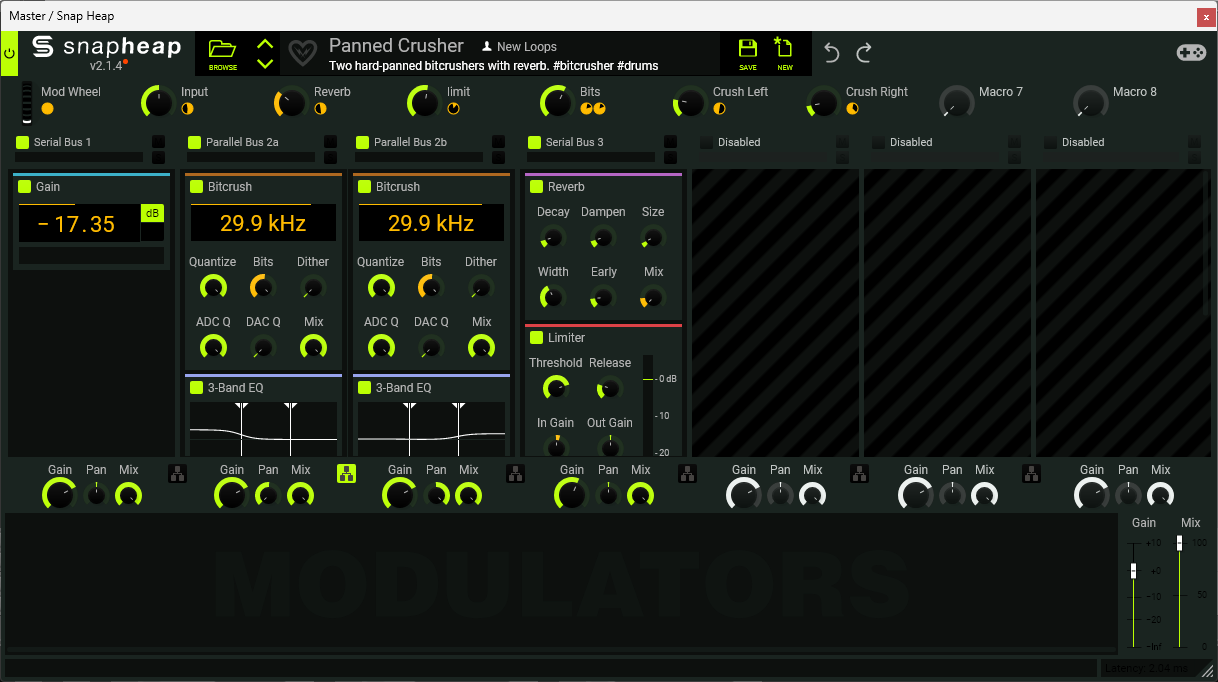
Task: Click the author name New Loops
Action: coord(527,46)
